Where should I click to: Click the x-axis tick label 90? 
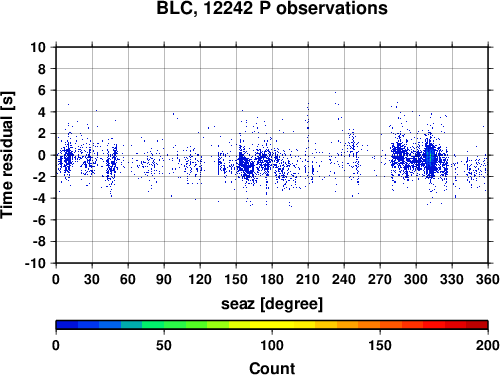coord(164,279)
